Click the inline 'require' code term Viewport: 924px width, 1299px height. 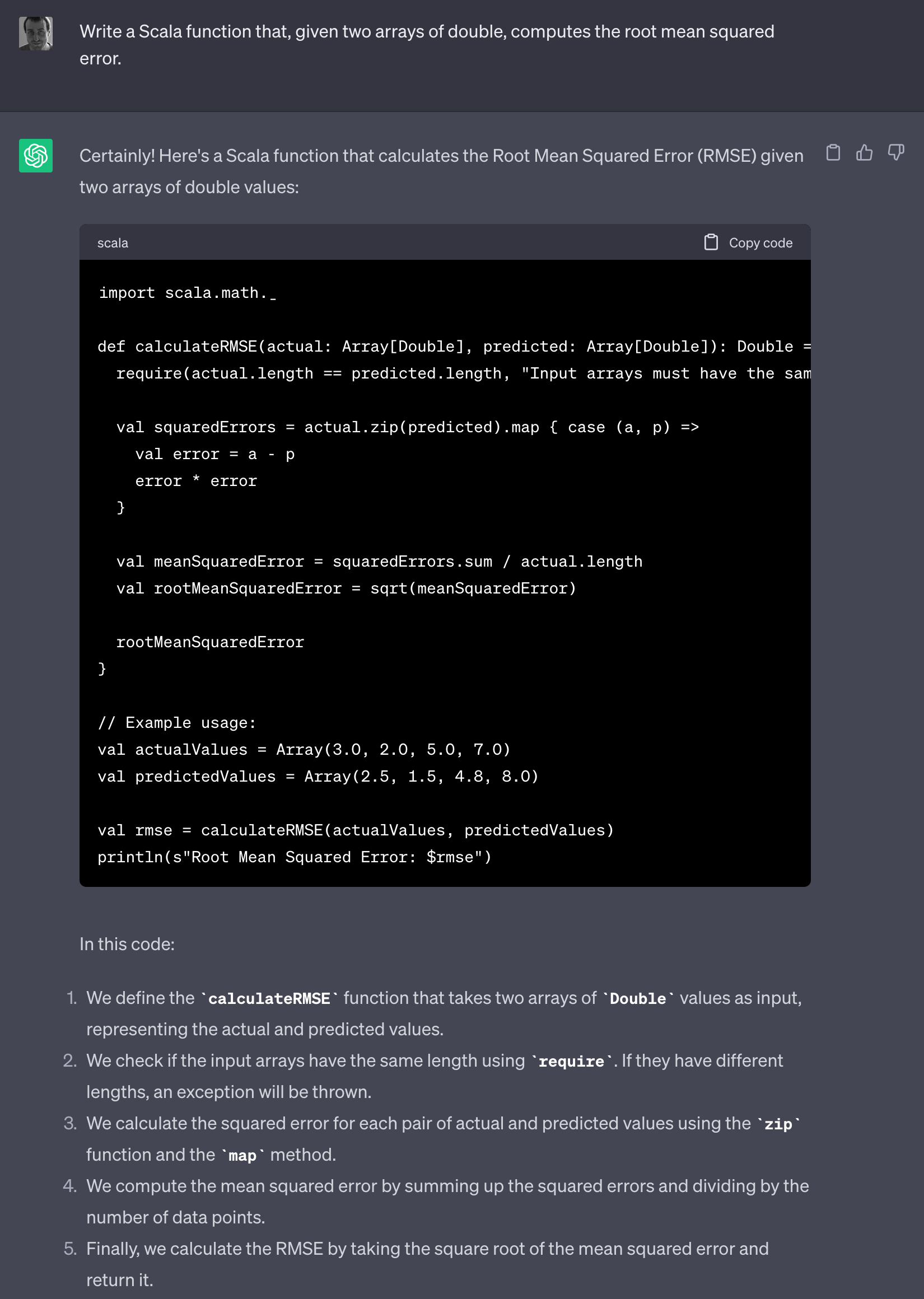[571, 1061]
